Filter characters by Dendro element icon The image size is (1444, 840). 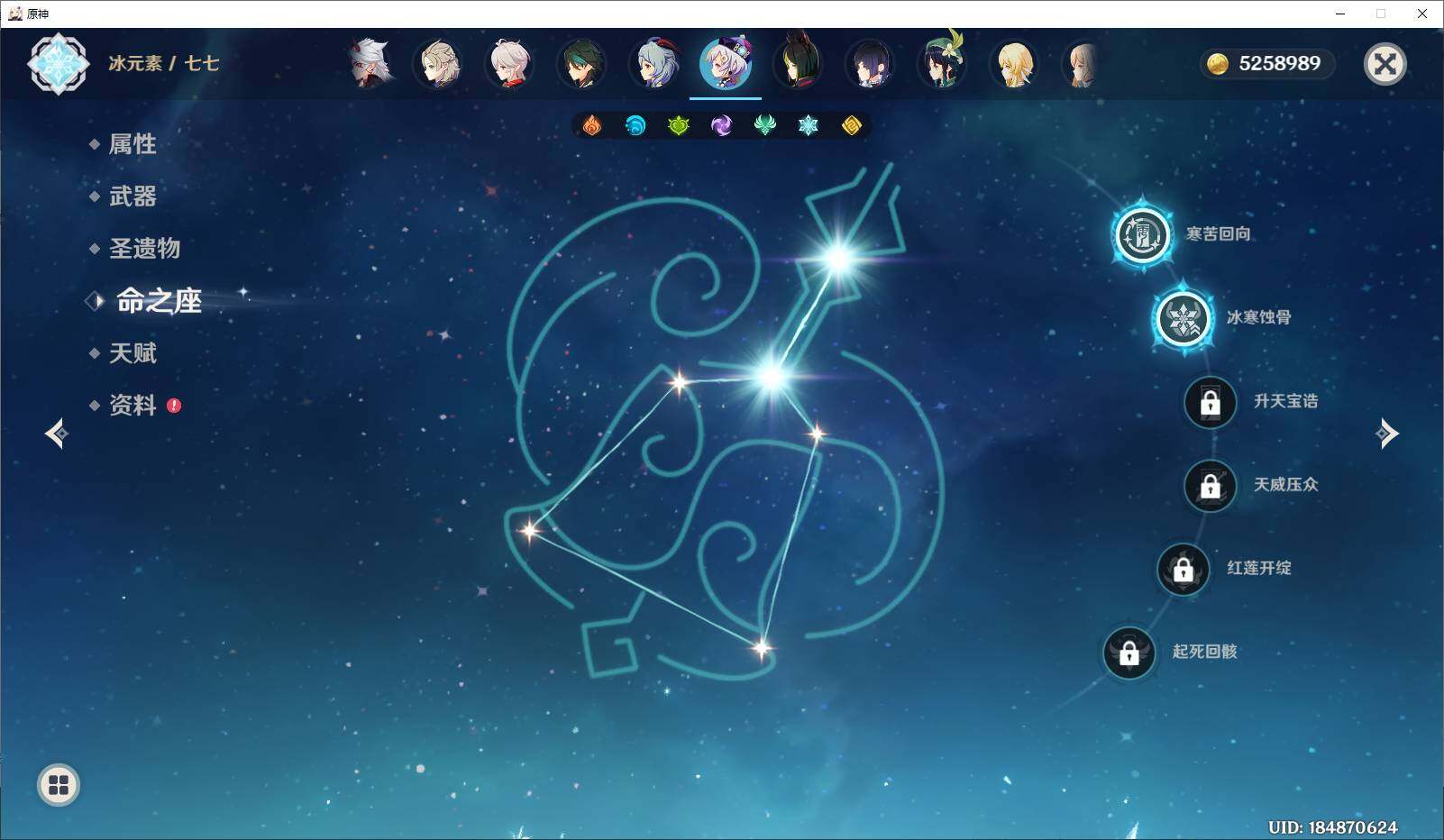click(679, 125)
